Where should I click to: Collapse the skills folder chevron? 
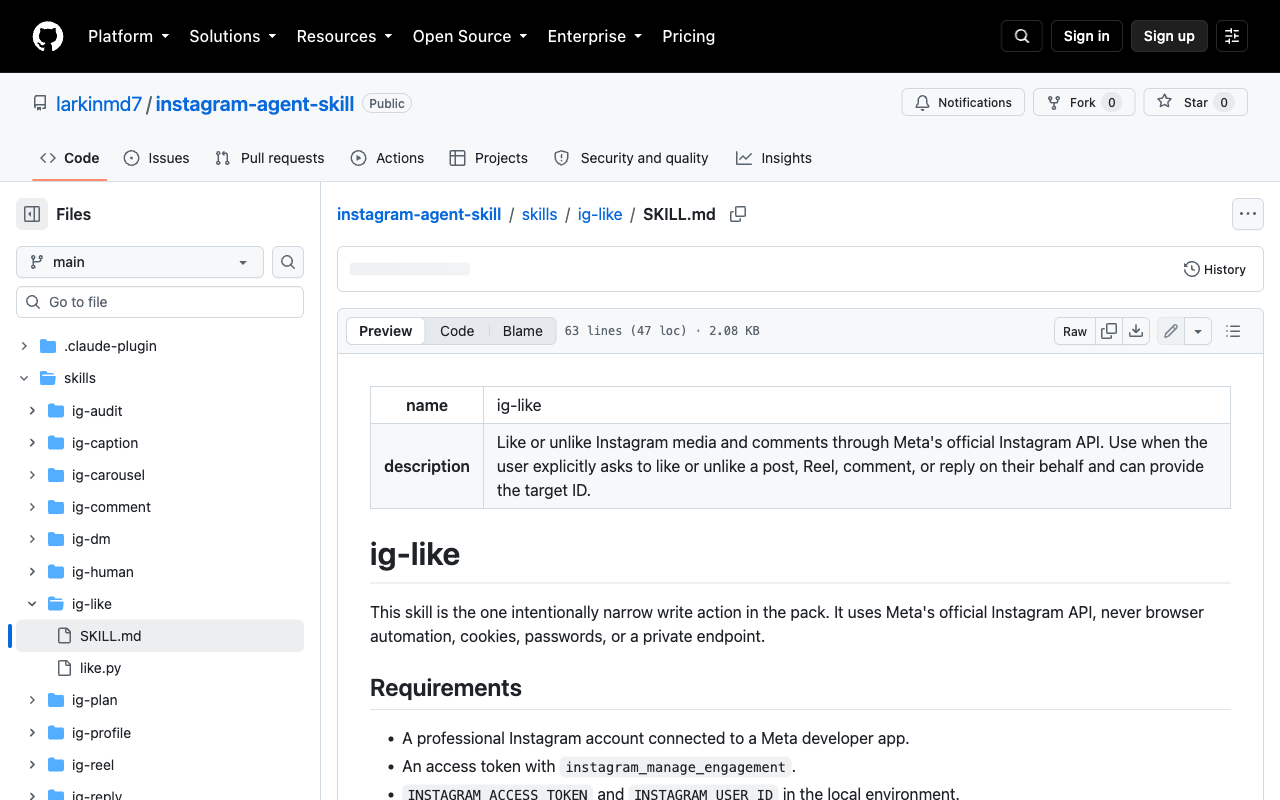pyautogui.click(x=24, y=378)
